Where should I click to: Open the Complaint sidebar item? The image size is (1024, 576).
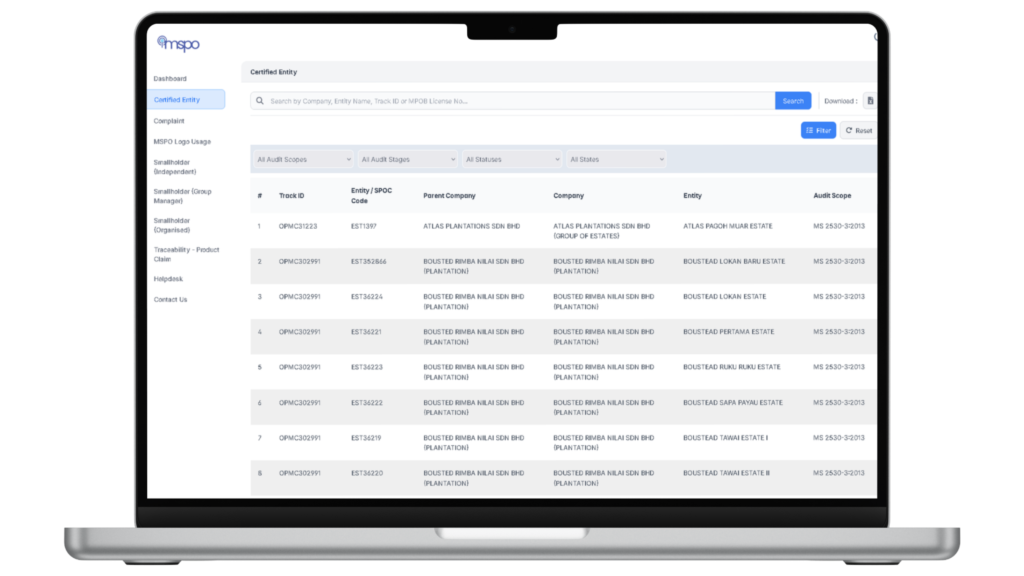169,121
